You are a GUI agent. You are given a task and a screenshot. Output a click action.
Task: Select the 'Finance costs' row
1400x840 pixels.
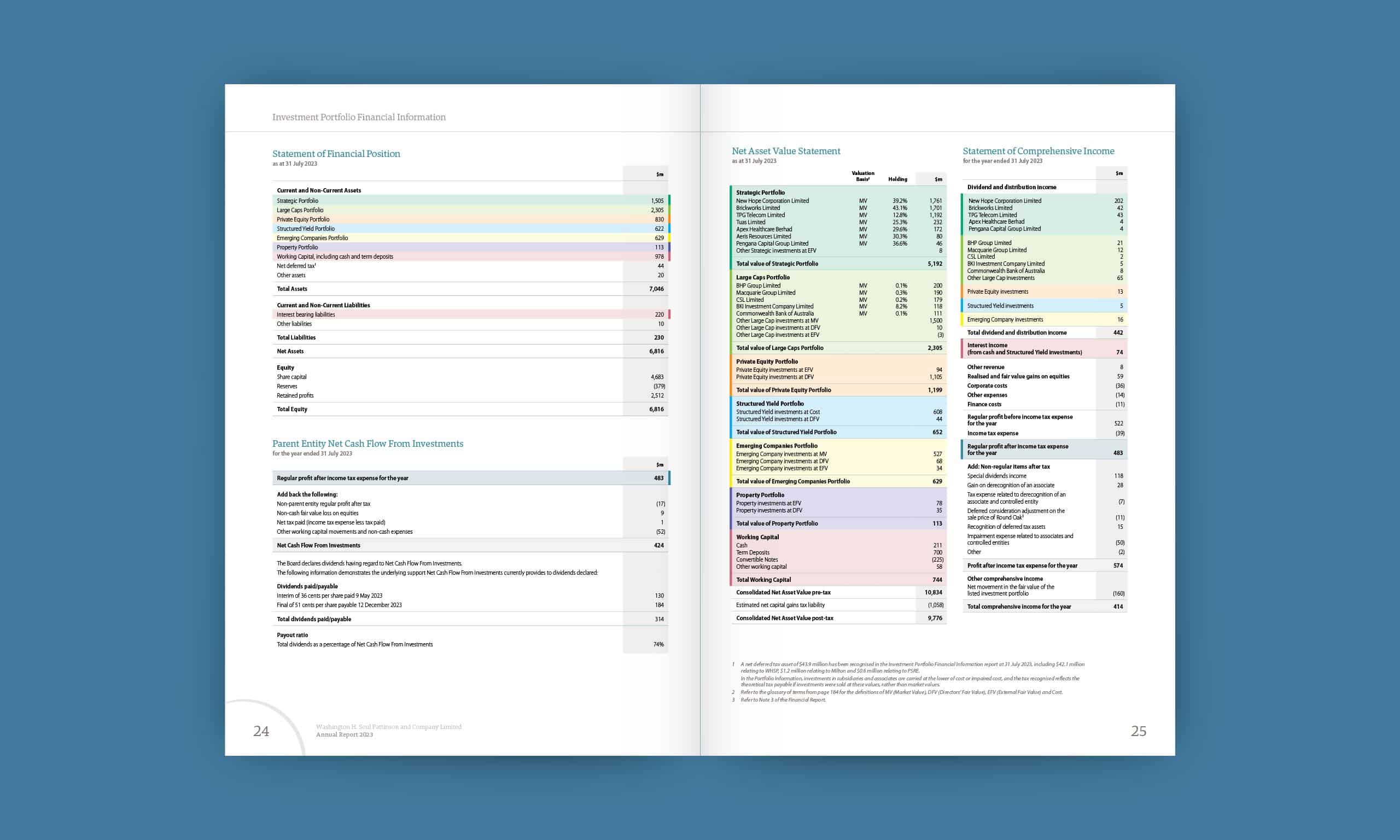coord(1045,404)
